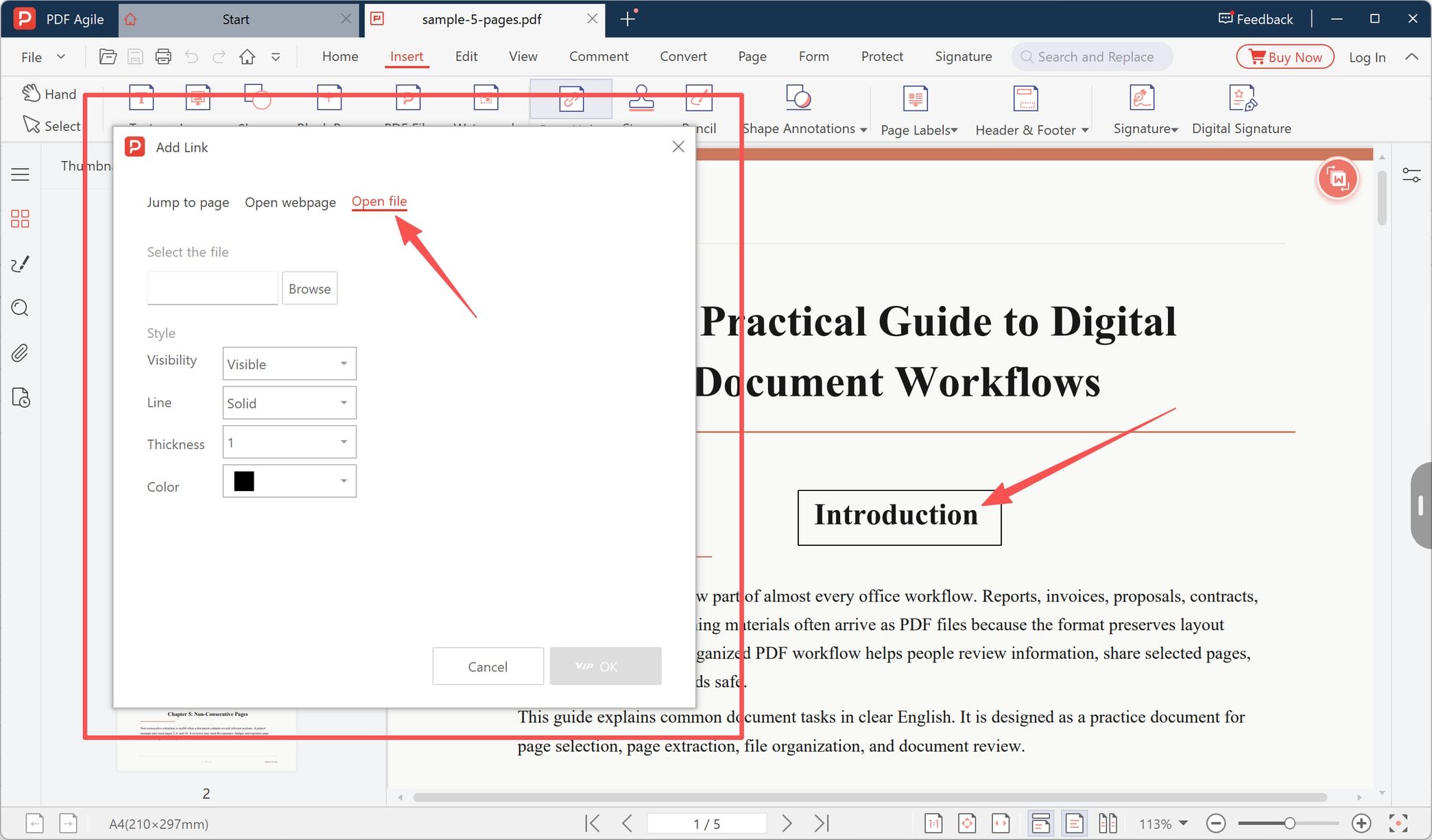Open the Thickness dropdown

[x=289, y=442]
